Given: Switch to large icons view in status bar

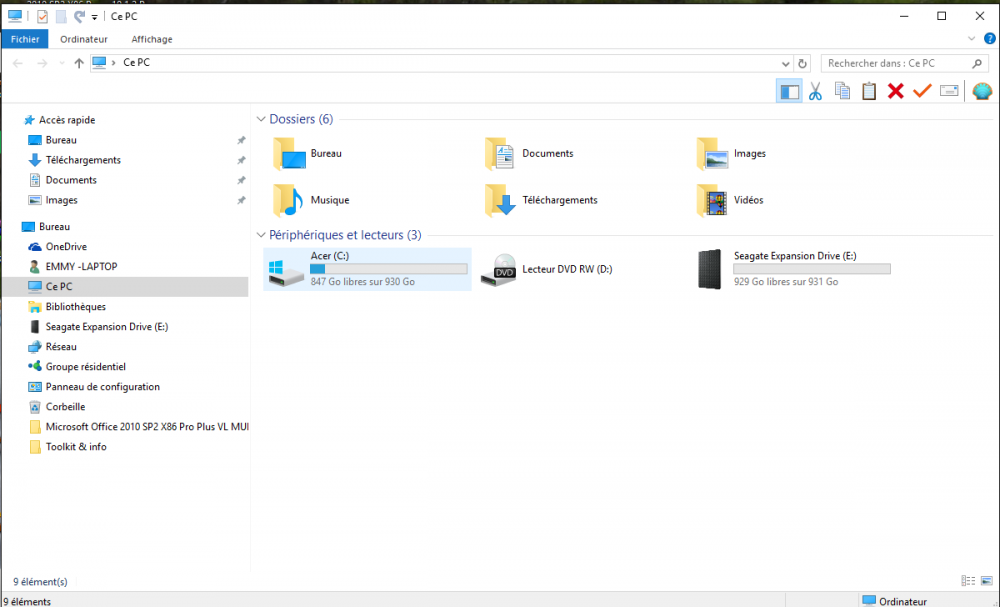Looking at the screenshot, I should (987, 581).
